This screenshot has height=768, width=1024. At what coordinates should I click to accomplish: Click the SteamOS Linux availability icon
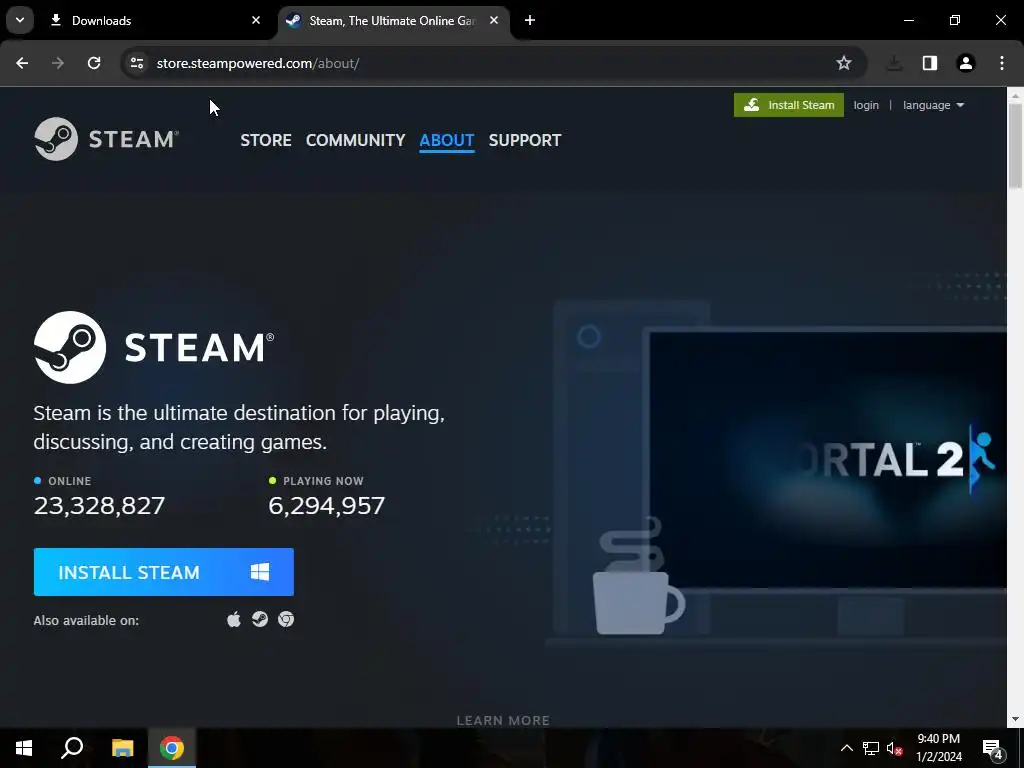260,619
